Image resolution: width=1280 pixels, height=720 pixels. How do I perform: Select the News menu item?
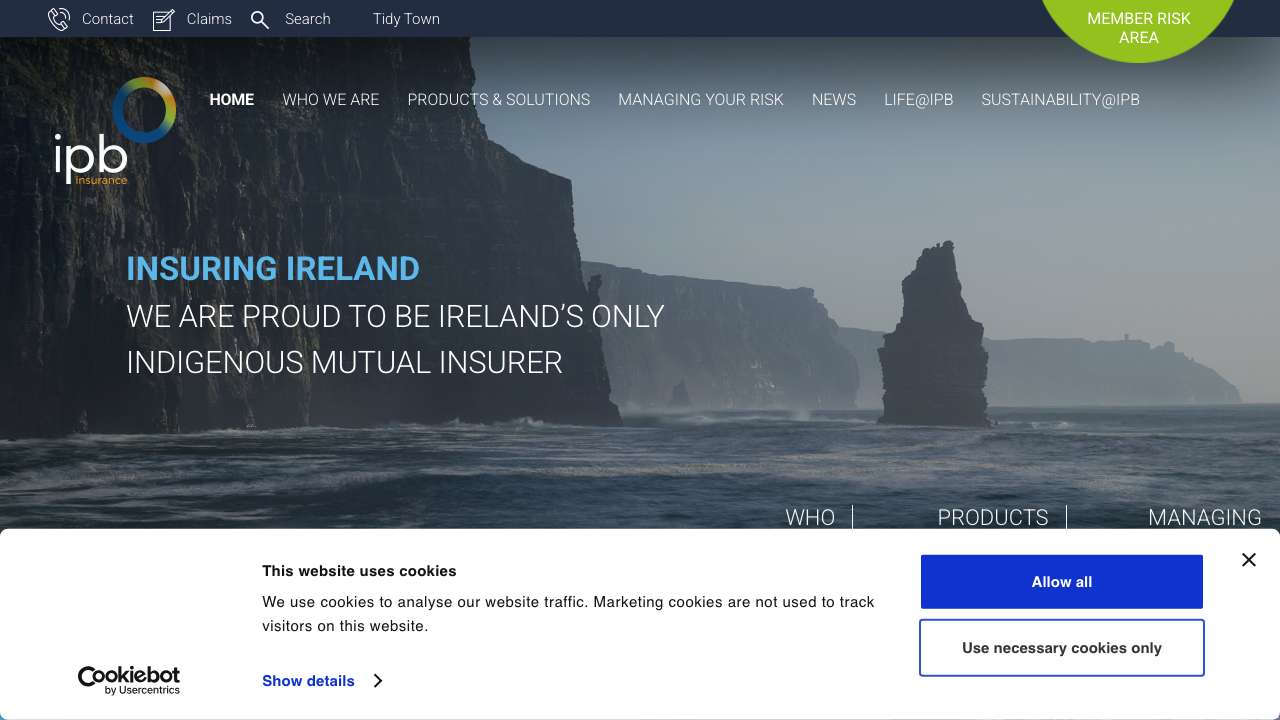tap(833, 100)
